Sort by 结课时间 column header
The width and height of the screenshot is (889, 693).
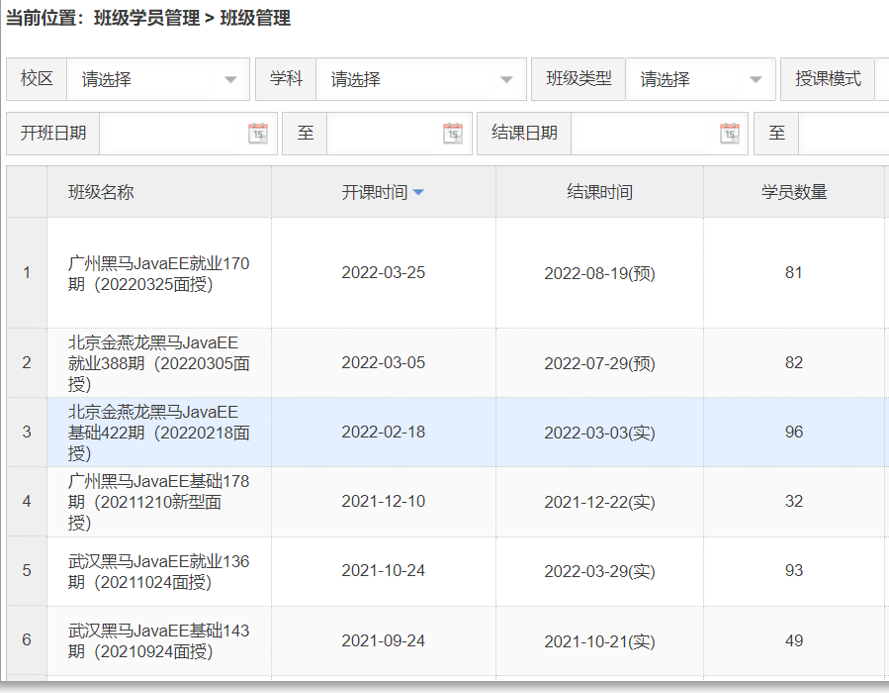[x=599, y=192]
